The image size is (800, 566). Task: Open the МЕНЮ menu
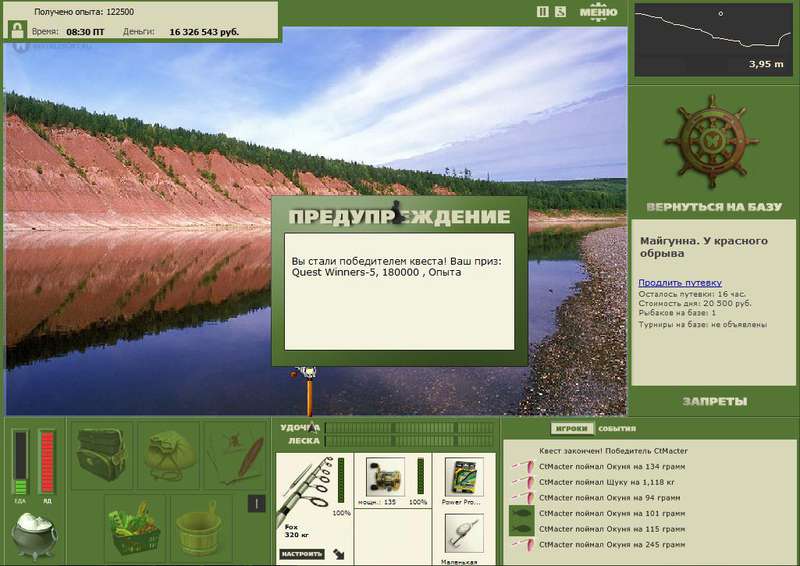[598, 12]
